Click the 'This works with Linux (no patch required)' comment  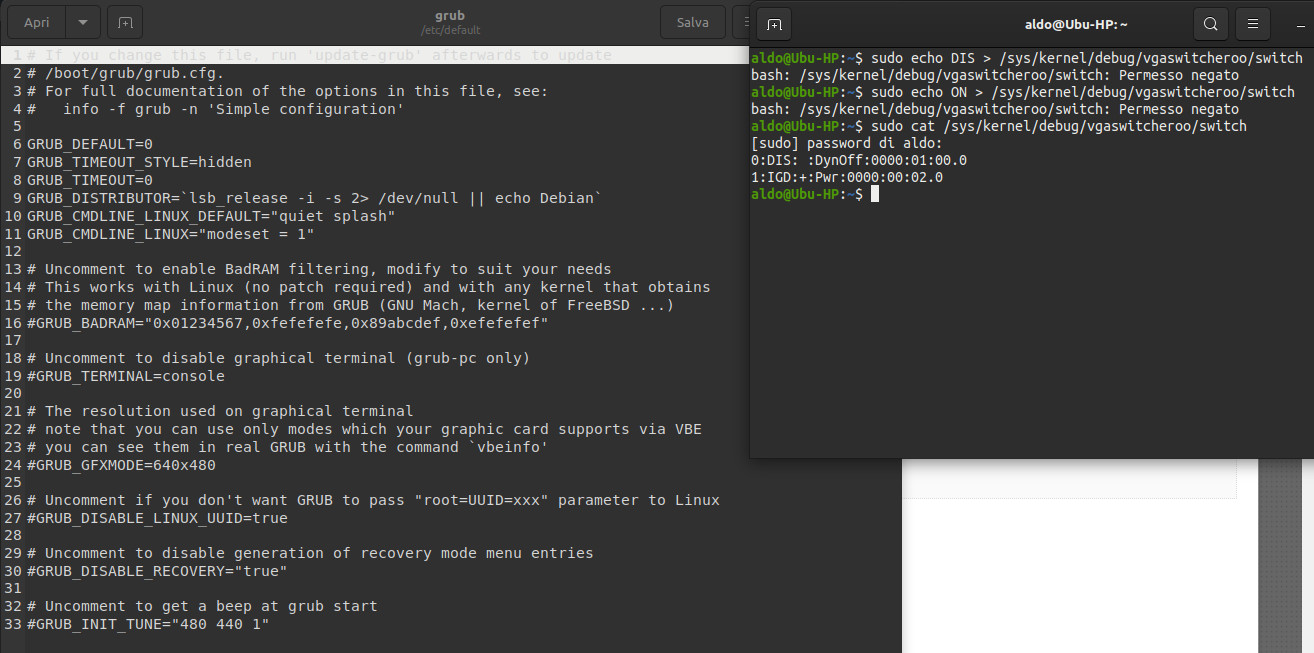click(x=368, y=287)
